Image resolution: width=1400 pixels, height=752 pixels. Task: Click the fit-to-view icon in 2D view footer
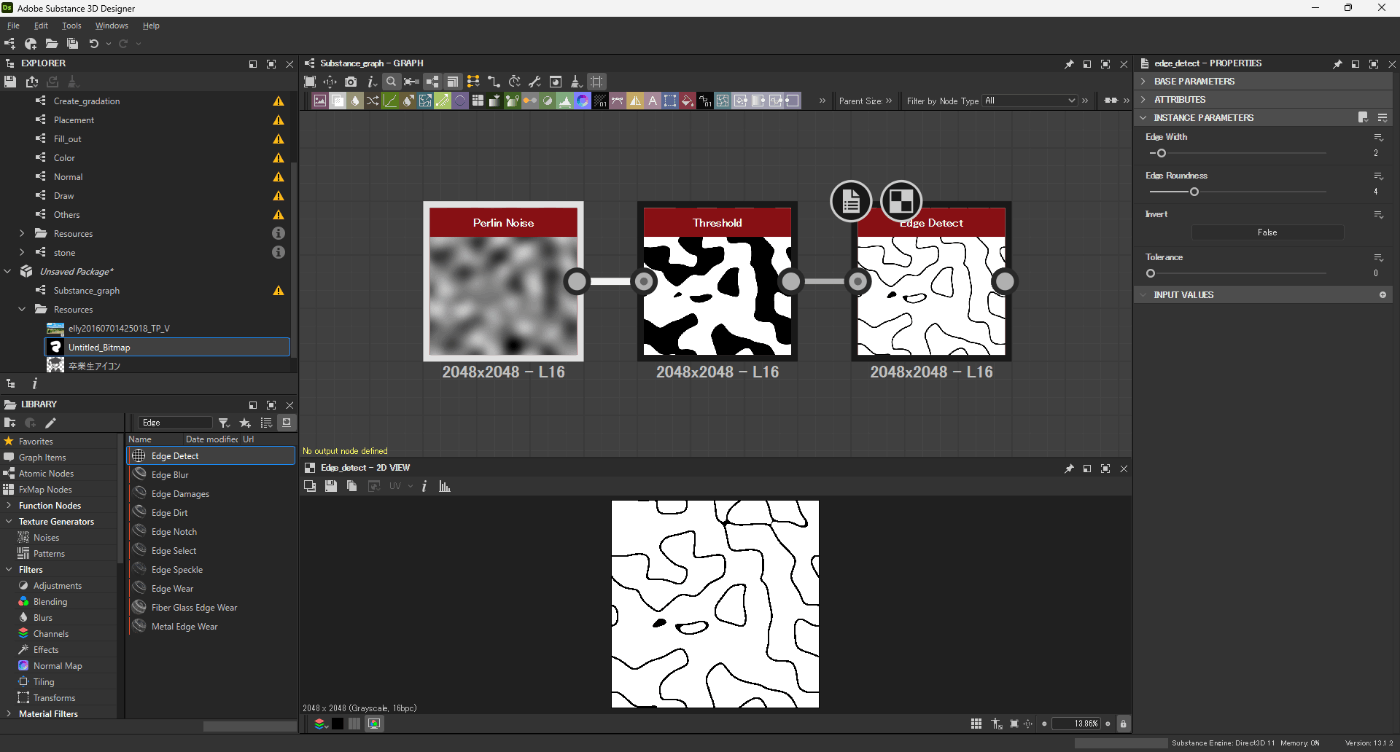pos(1014,724)
